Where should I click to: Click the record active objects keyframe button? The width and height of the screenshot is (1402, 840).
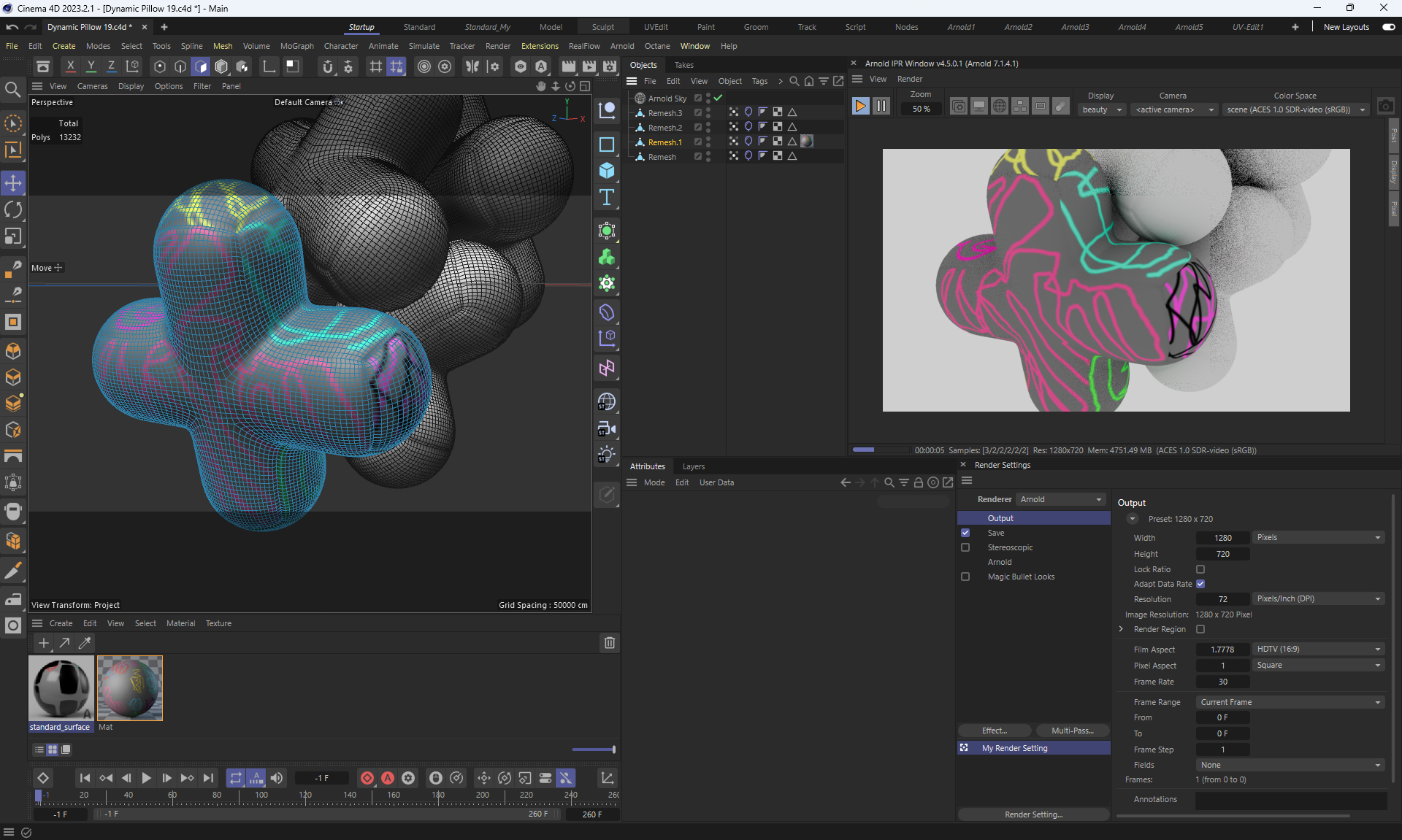(x=367, y=778)
